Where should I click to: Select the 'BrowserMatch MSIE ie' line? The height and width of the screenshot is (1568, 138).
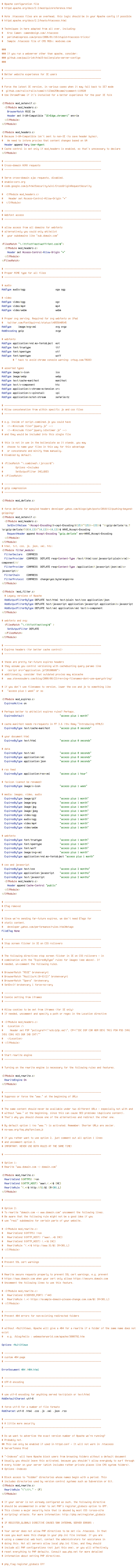(x=21, y=111)
